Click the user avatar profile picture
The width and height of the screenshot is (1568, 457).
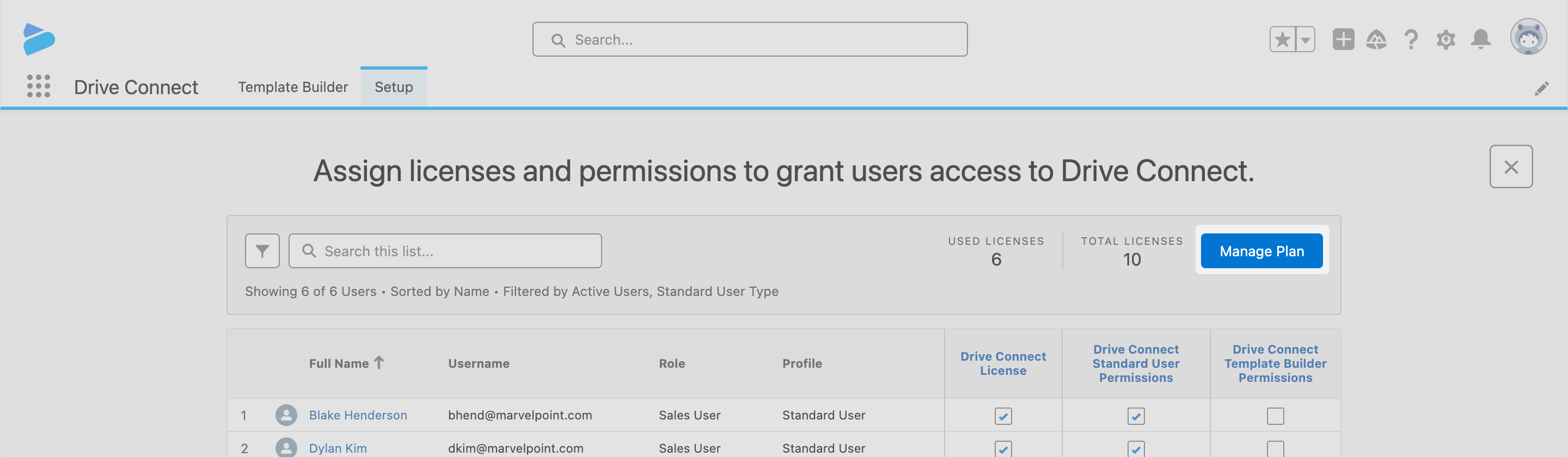click(1528, 38)
